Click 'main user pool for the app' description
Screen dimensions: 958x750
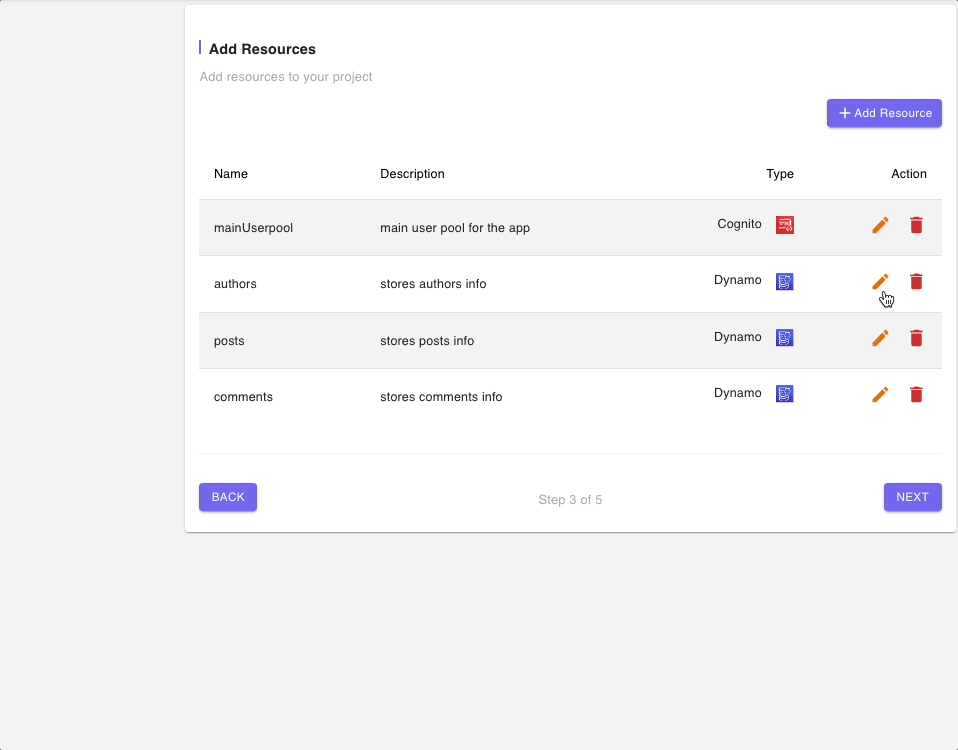[455, 228]
